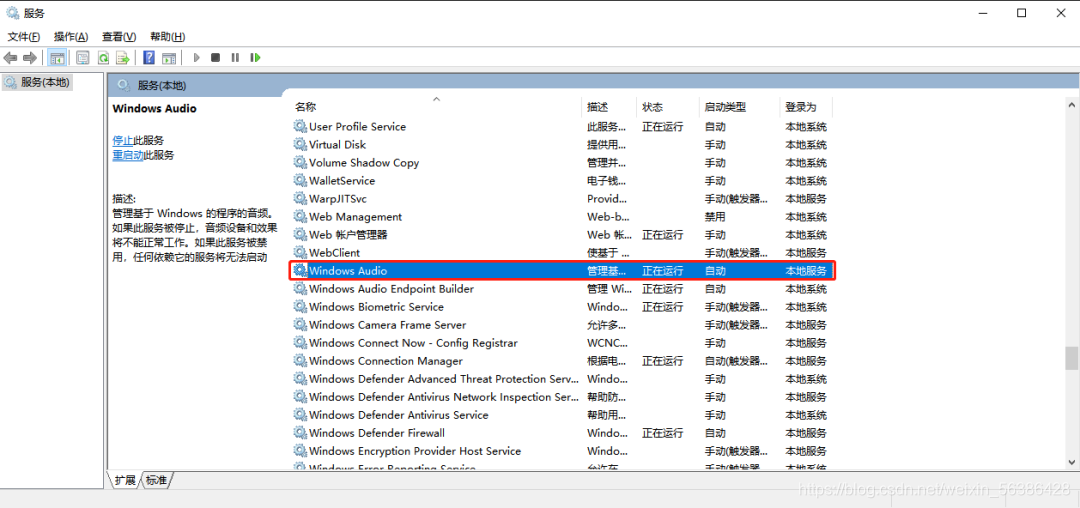Viewport: 1080px width, 508px height.
Task: Click the gear icon of WarpJITSvc
Action: (300, 198)
